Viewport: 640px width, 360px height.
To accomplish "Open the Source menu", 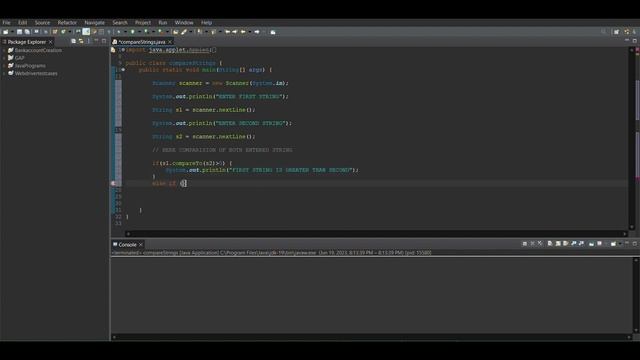I will tap(42, 22).
